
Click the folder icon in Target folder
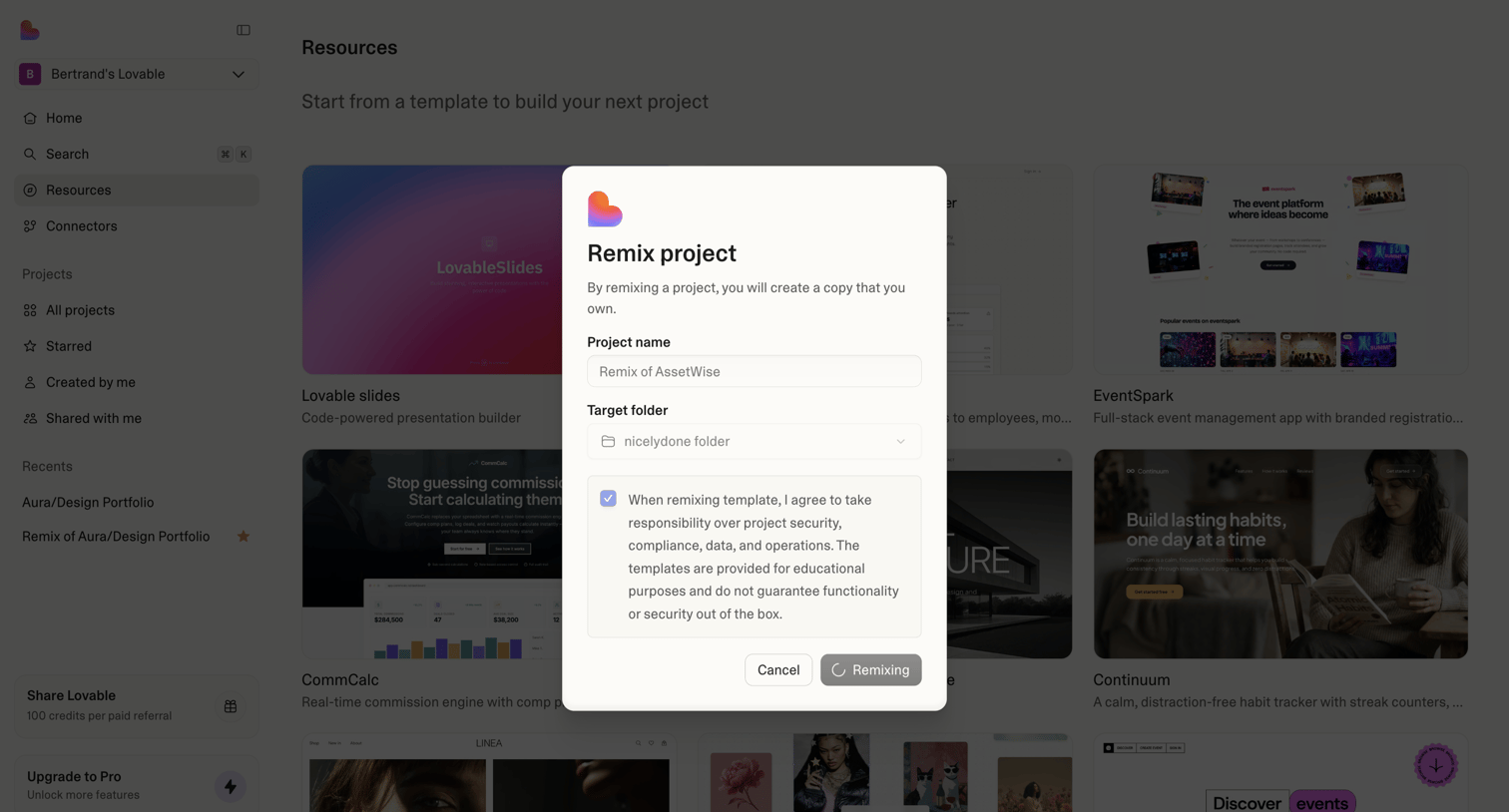click(x=608, y=441)
